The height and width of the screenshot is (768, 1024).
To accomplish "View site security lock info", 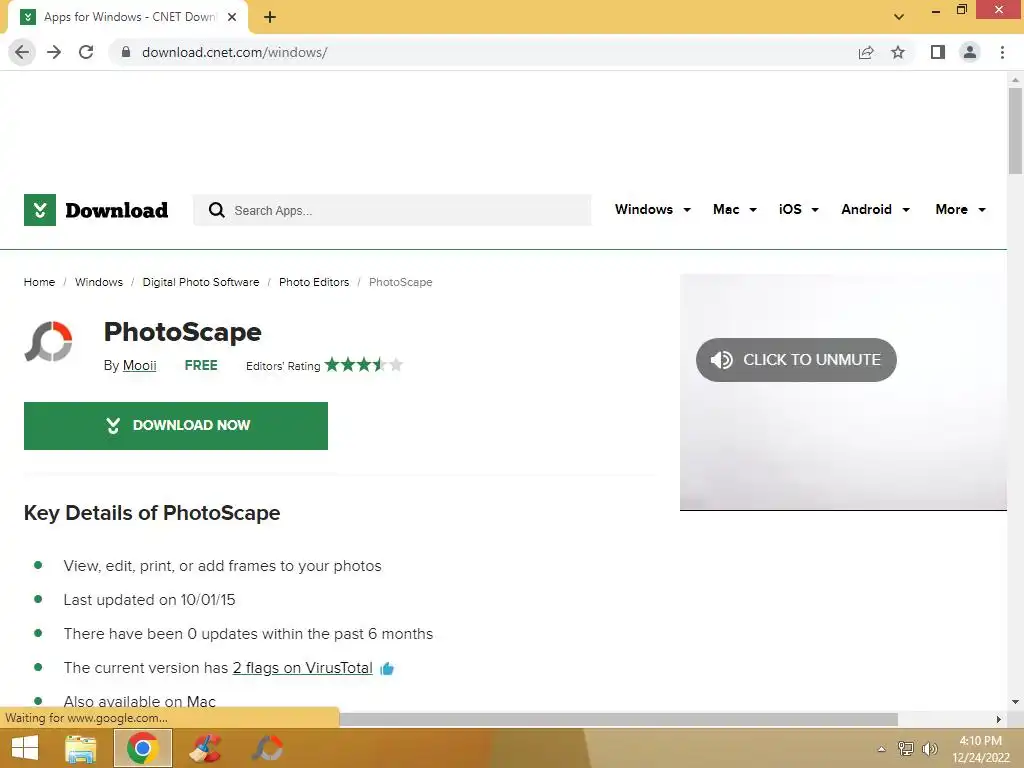I will 126,52.
